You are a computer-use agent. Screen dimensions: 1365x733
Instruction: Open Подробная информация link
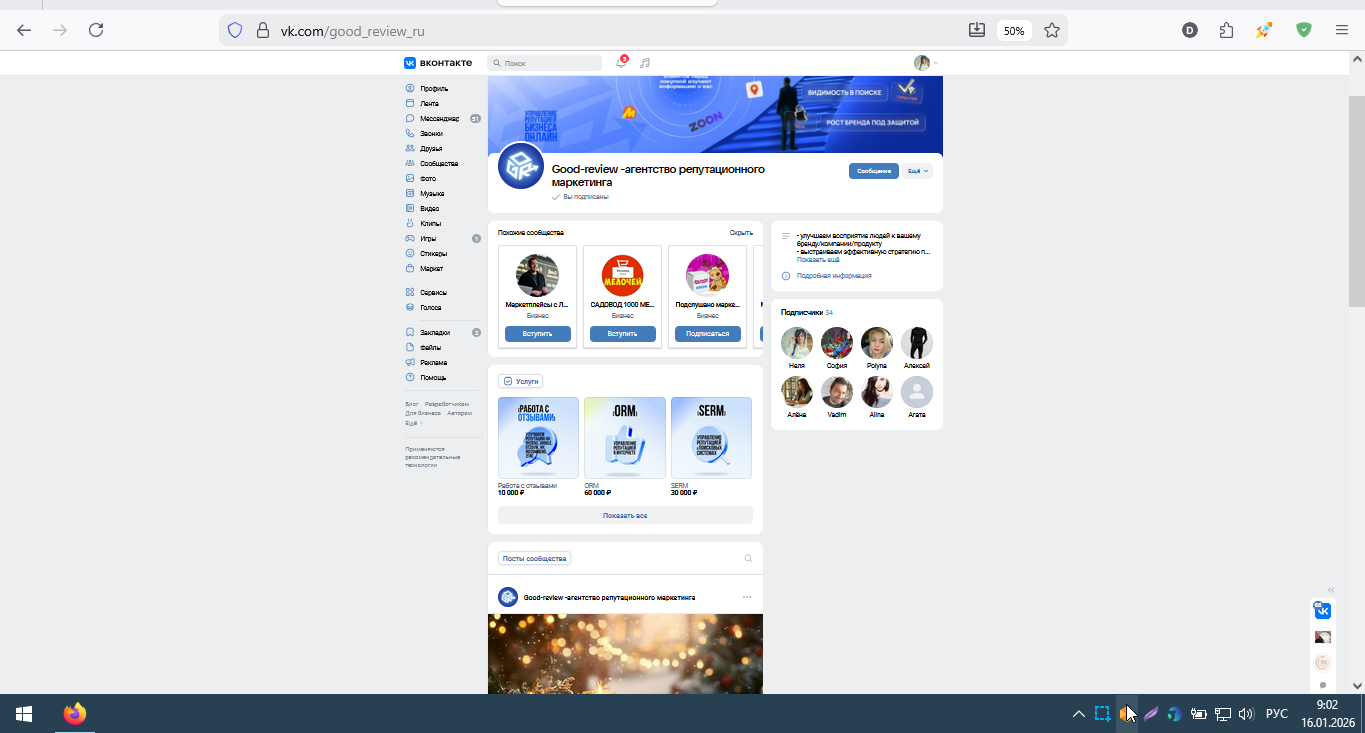pos(834,276)
